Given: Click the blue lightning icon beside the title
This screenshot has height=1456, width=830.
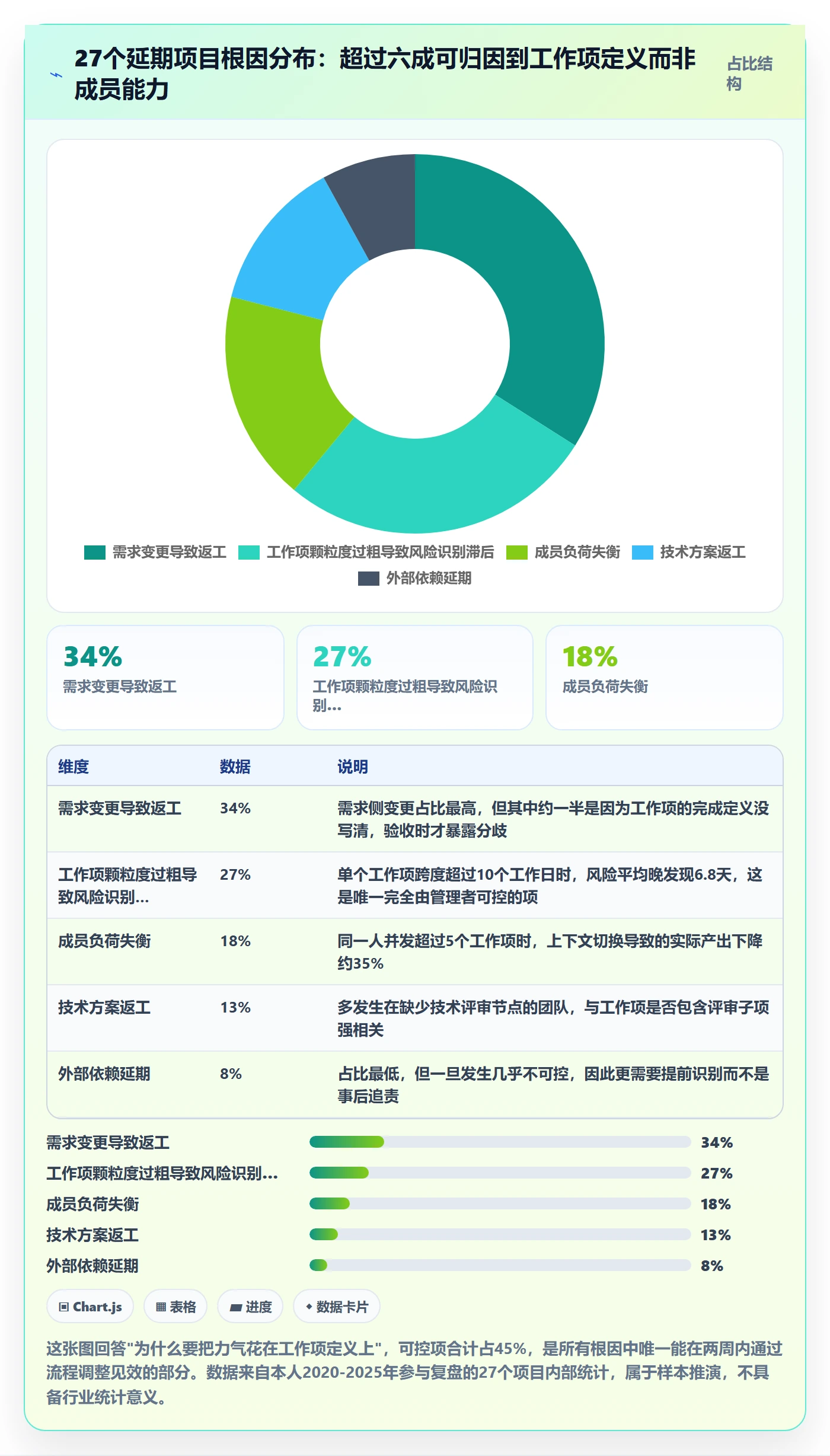Looking at the screenshot, I should click(56, 75).
